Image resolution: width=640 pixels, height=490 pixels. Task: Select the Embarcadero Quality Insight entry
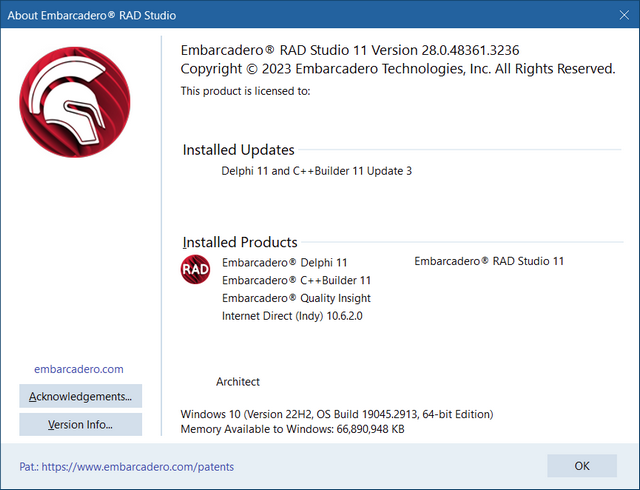tap(296, 298)
